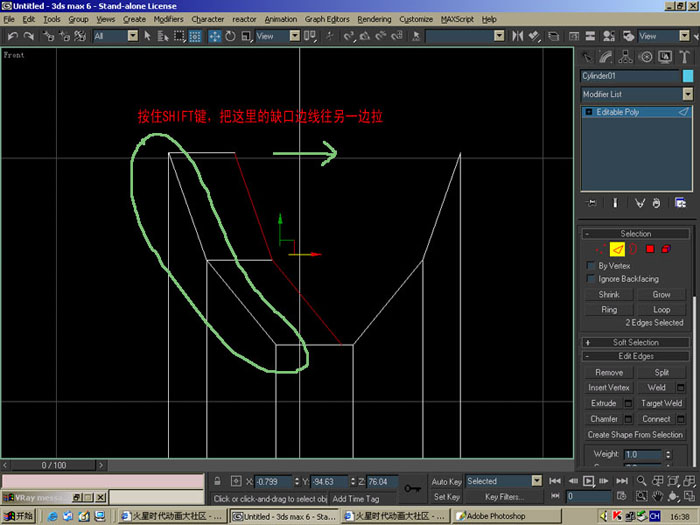Open the Customize menu
This screenshot has width=700, height=525.
click(416, 19)
